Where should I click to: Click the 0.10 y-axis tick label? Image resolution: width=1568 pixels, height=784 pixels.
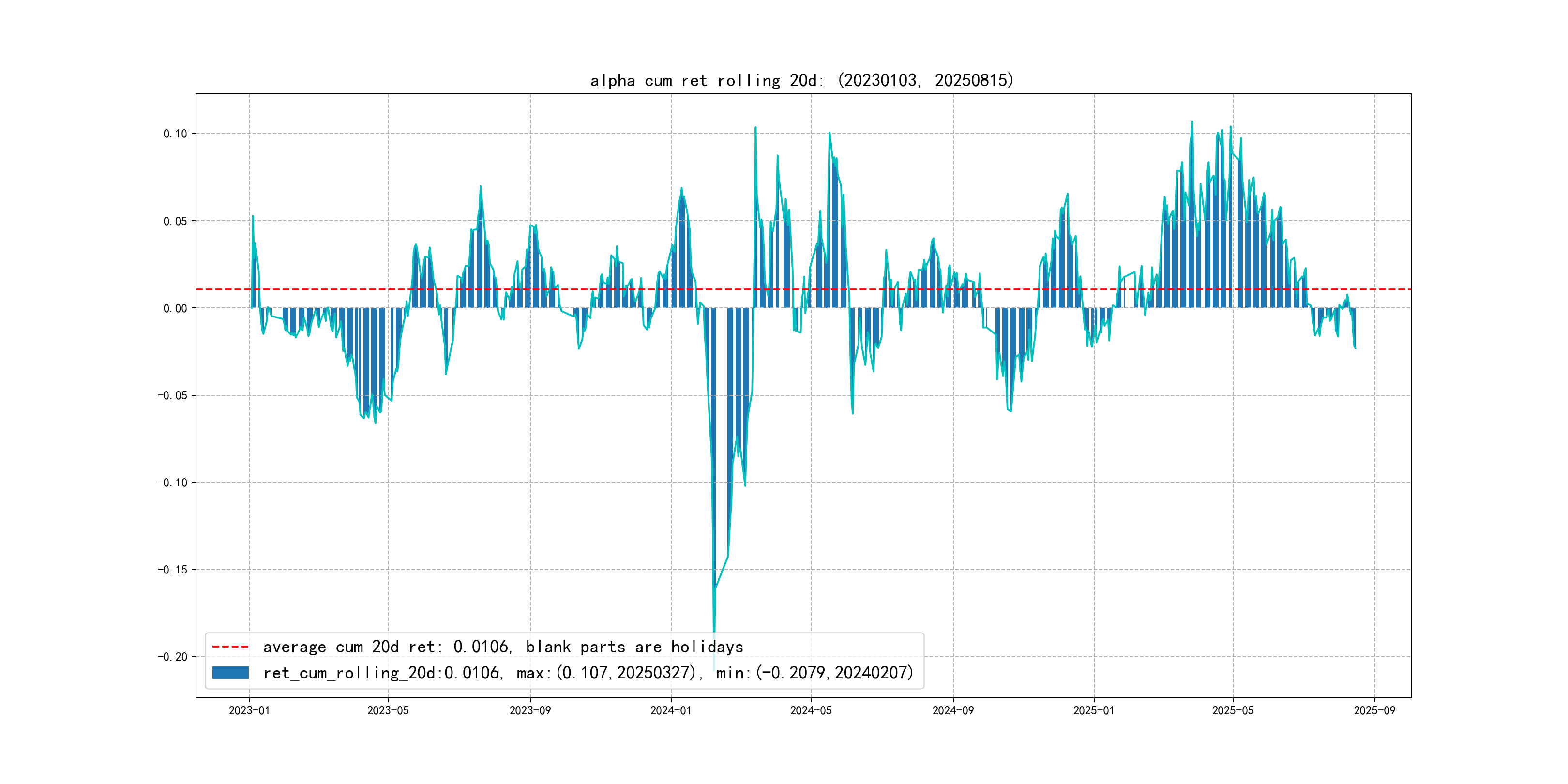tap(175, 134)
